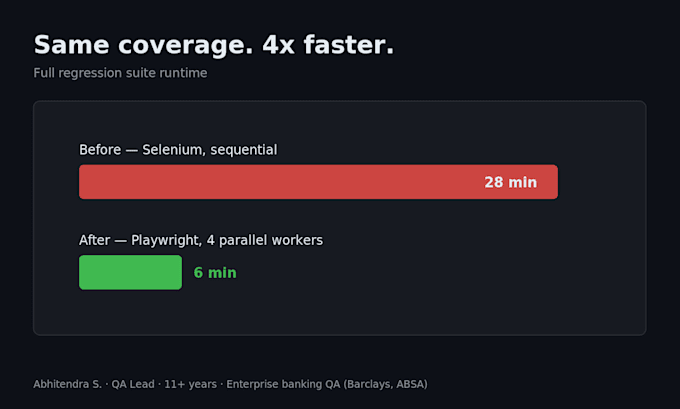The height and width of the screenshot is (409, 680).
Task: Click the "Full regression suite runtime" subtitle
Action: [120, 73]
